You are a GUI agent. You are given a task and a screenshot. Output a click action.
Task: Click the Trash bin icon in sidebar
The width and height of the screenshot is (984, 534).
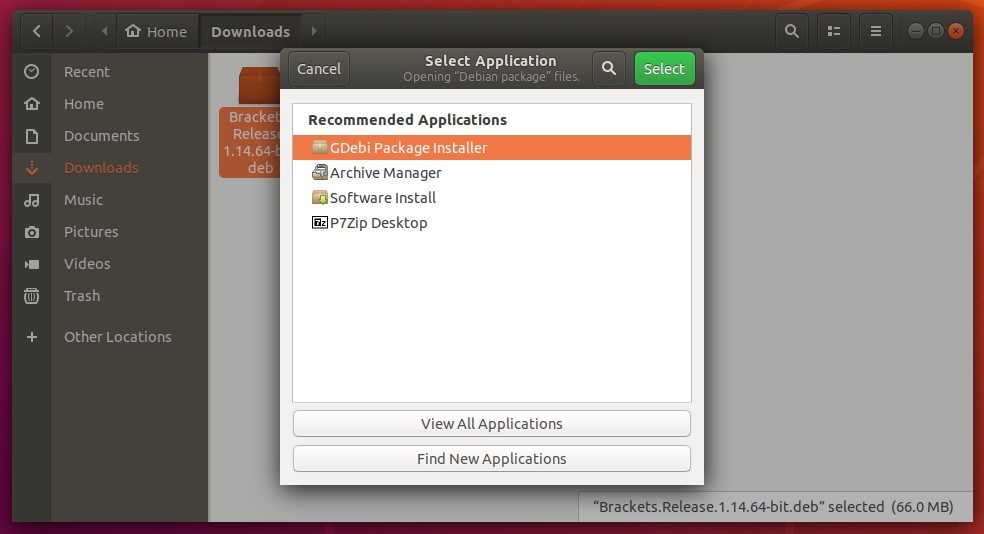(x=31, y=296)
